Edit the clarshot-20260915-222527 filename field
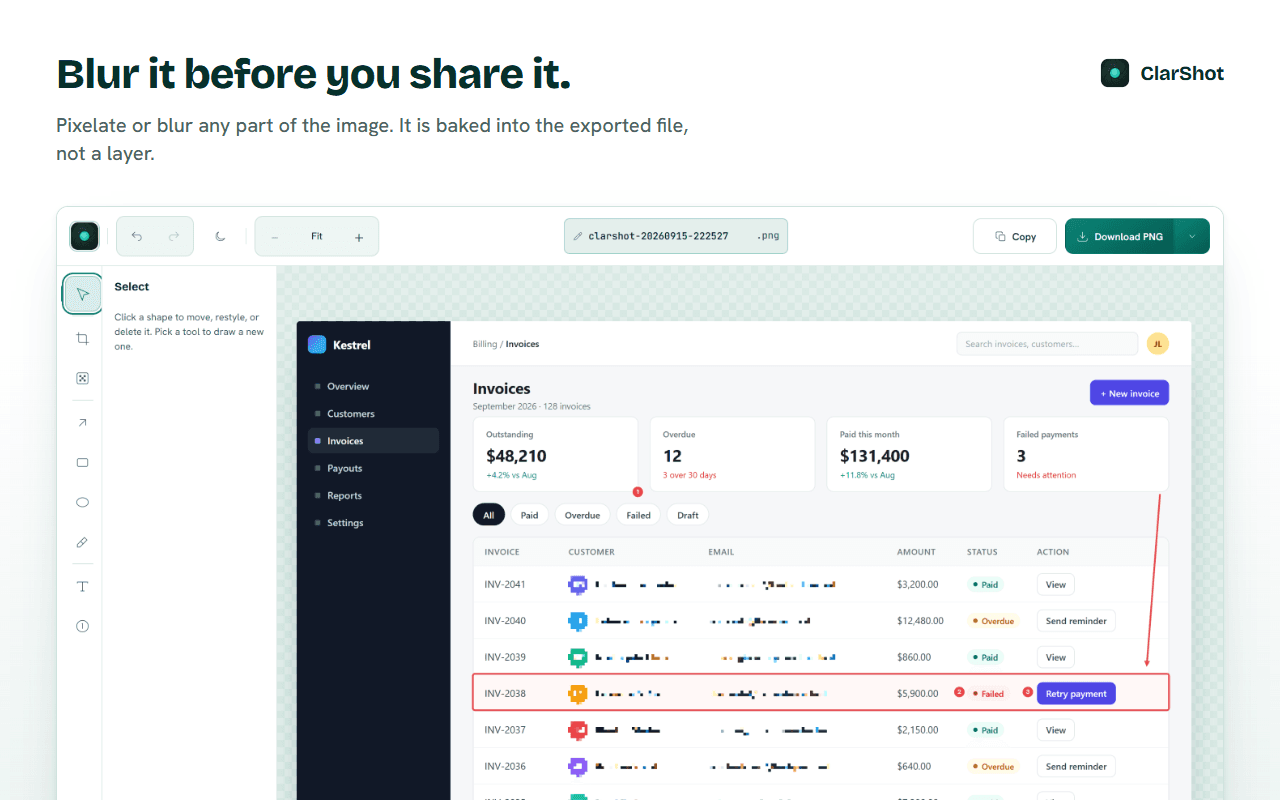The width and height of the screenshot is (1280, 800). [676, 237]
